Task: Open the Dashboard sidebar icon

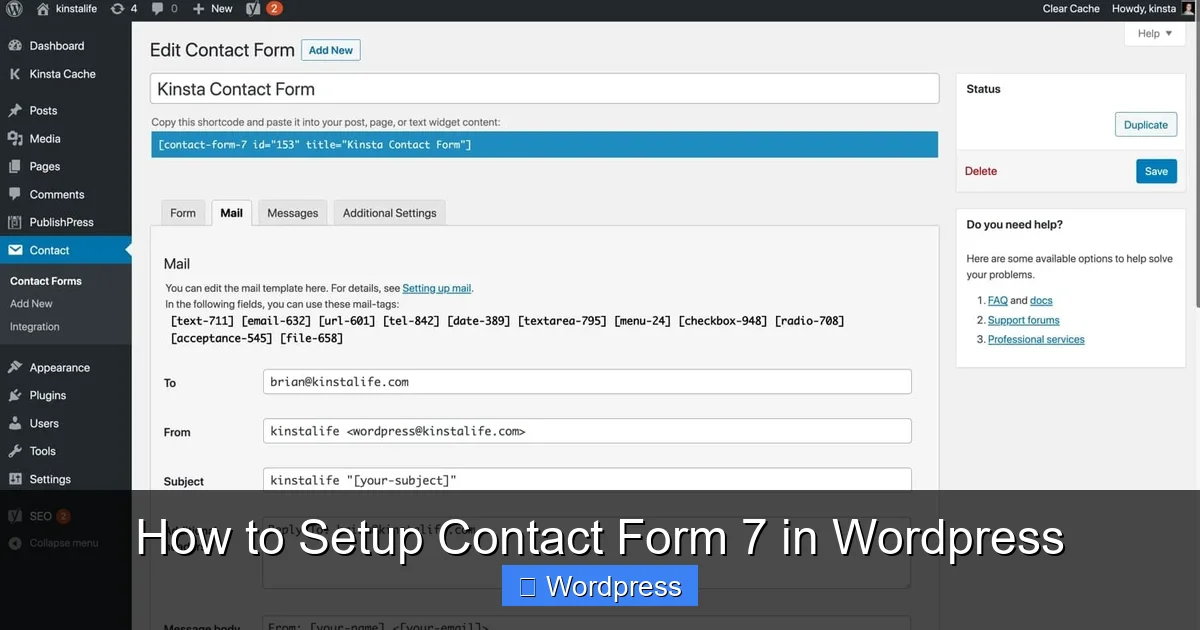Action: pos(15,46)
